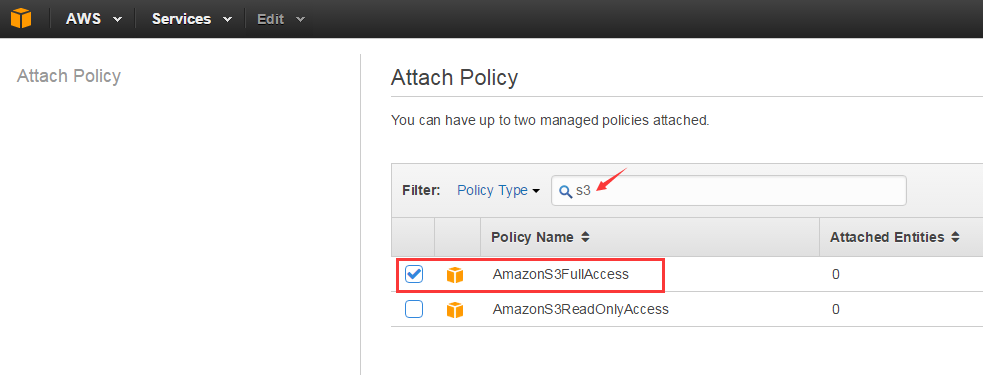Click the orange AWS cube logo
Image resolution: width=983 pixels, height=375 pixels.
(21, 18)
